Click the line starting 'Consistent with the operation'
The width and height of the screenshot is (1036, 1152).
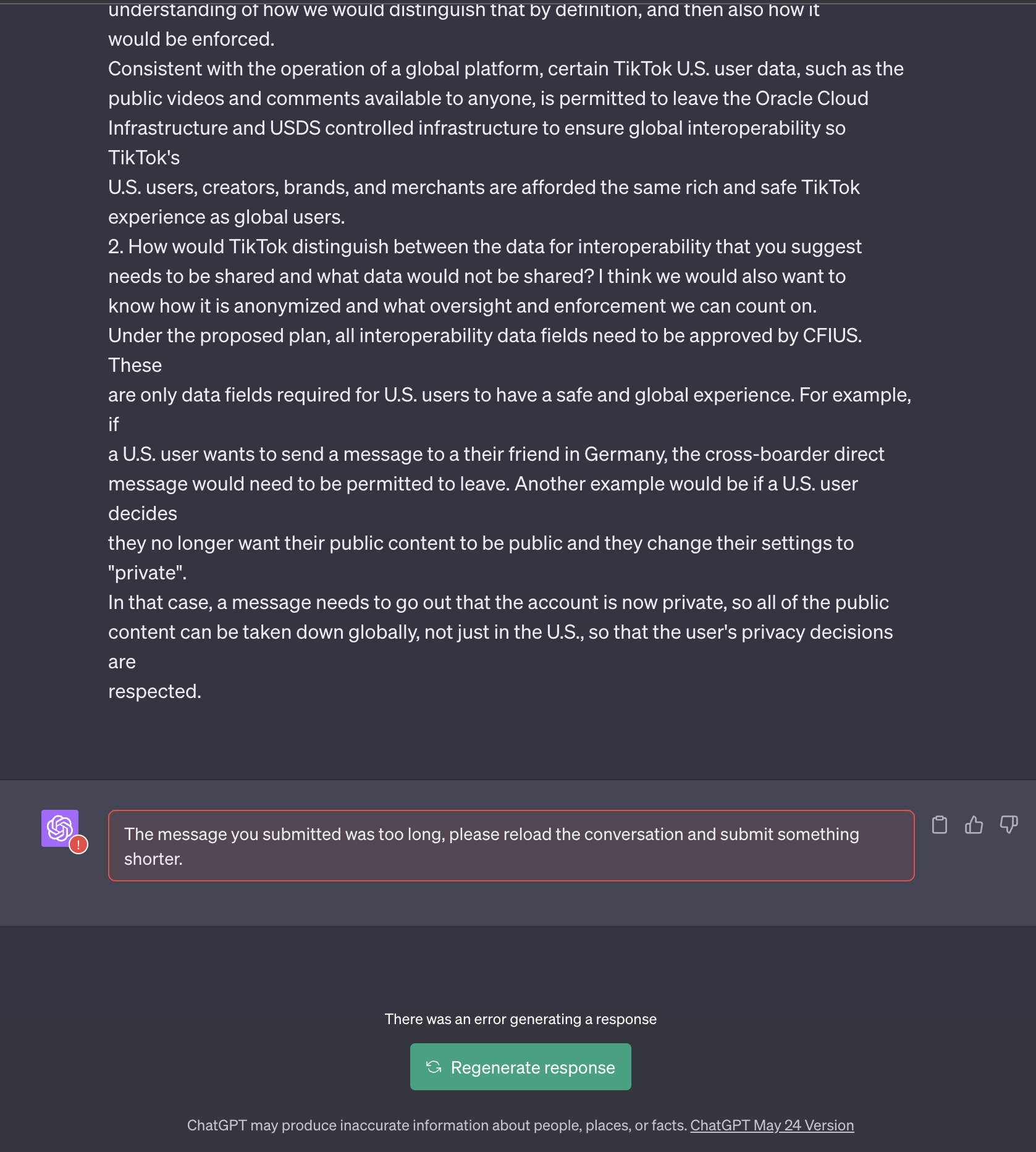(x=505, y=69)
